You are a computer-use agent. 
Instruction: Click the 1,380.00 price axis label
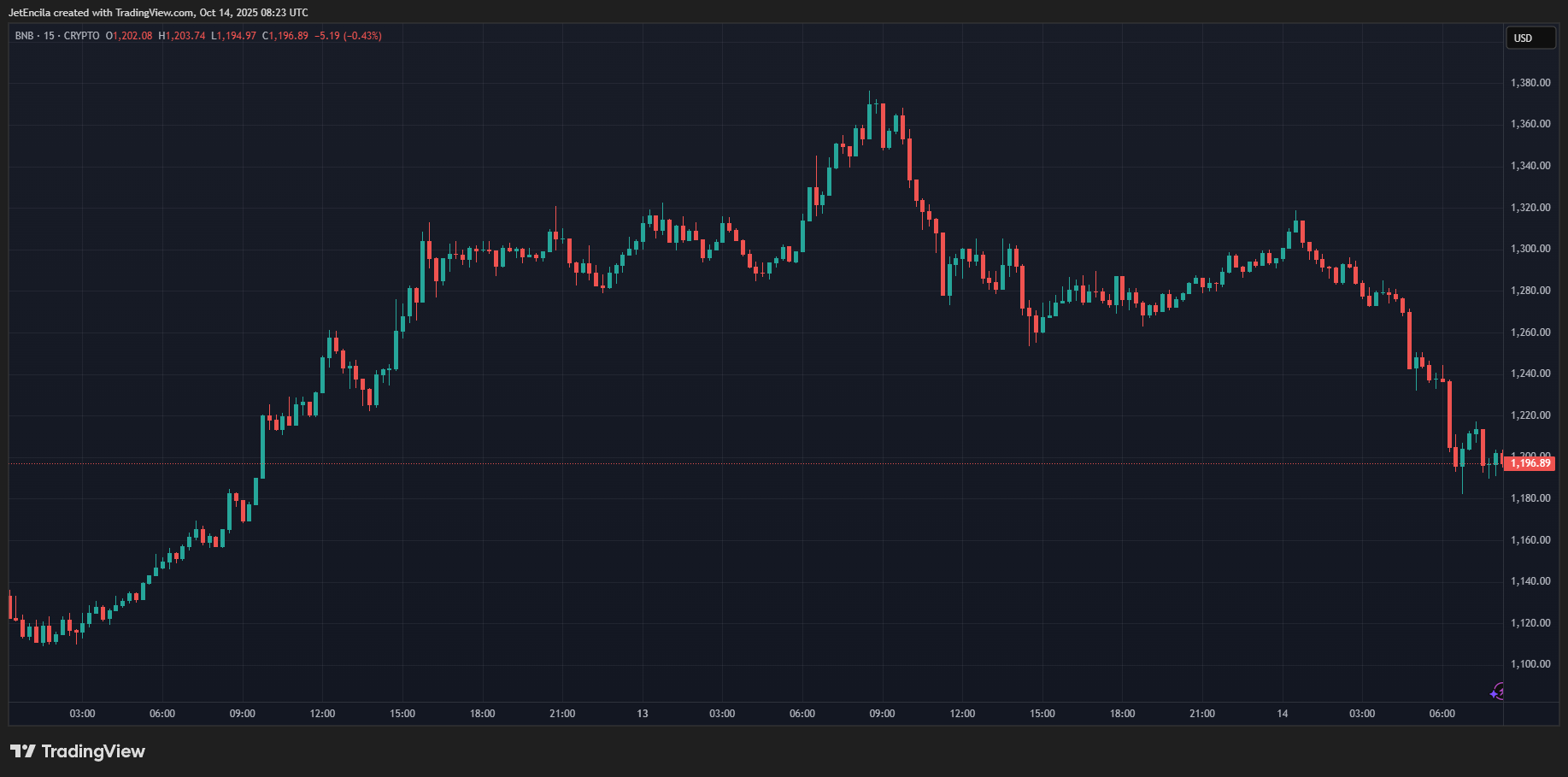(1530, 83)
